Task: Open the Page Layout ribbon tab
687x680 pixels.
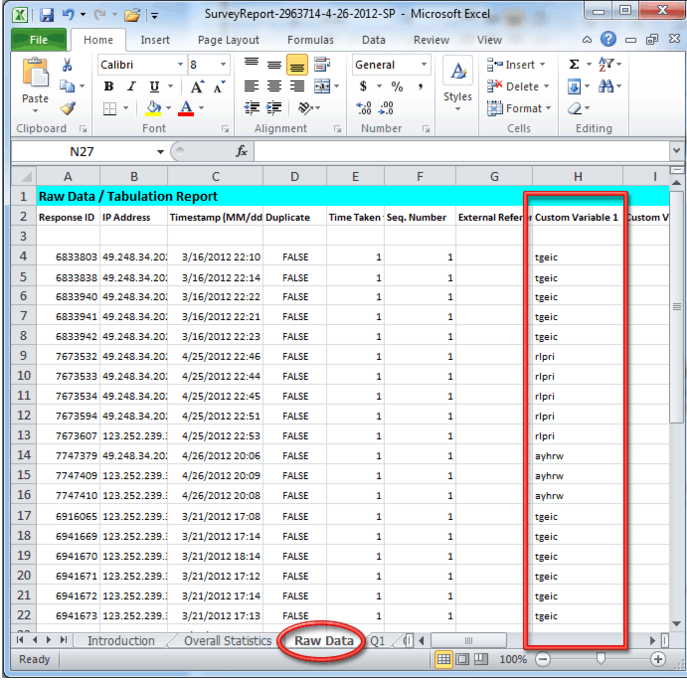Action: pyautogui.click(x=228, y=40)
